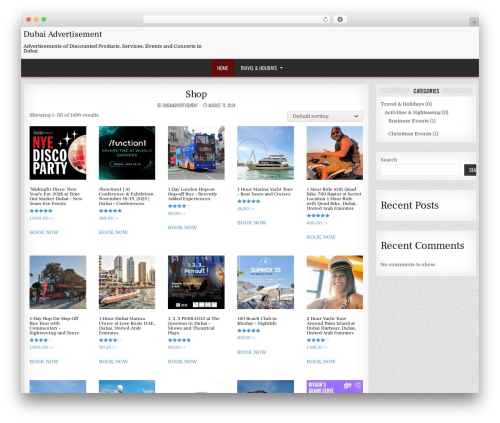Click the Business Events category link
The image size is (500, 423).
(x=408, y=121)
